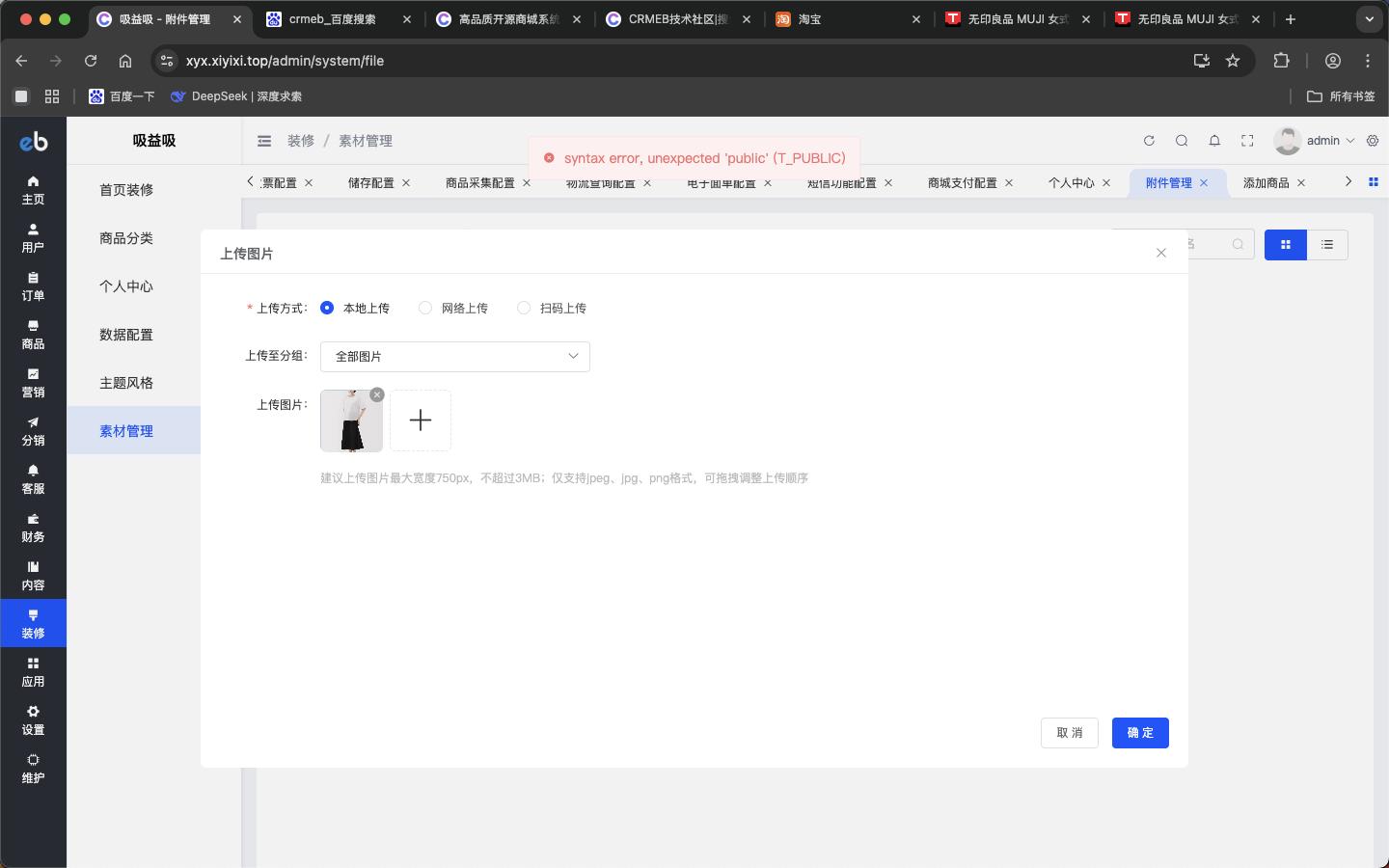Switch to 商品采集配置 page tab
Viewport: 1389px width, 868px height.
(x=480, y=183)
